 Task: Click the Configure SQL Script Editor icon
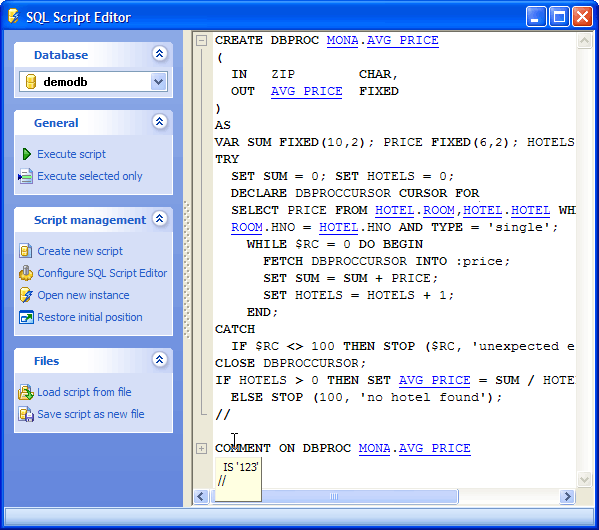click(x=26, y=273)
